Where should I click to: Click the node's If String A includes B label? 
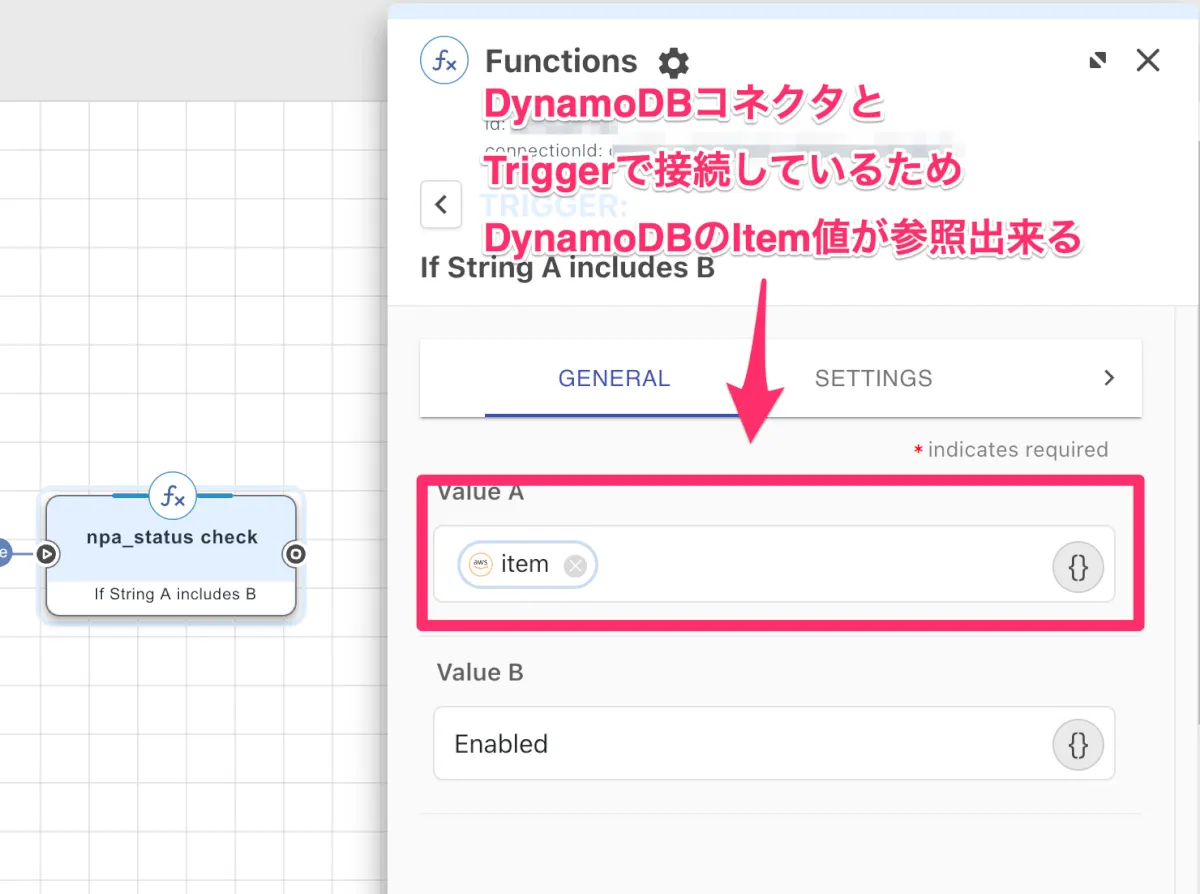point(175,594)
